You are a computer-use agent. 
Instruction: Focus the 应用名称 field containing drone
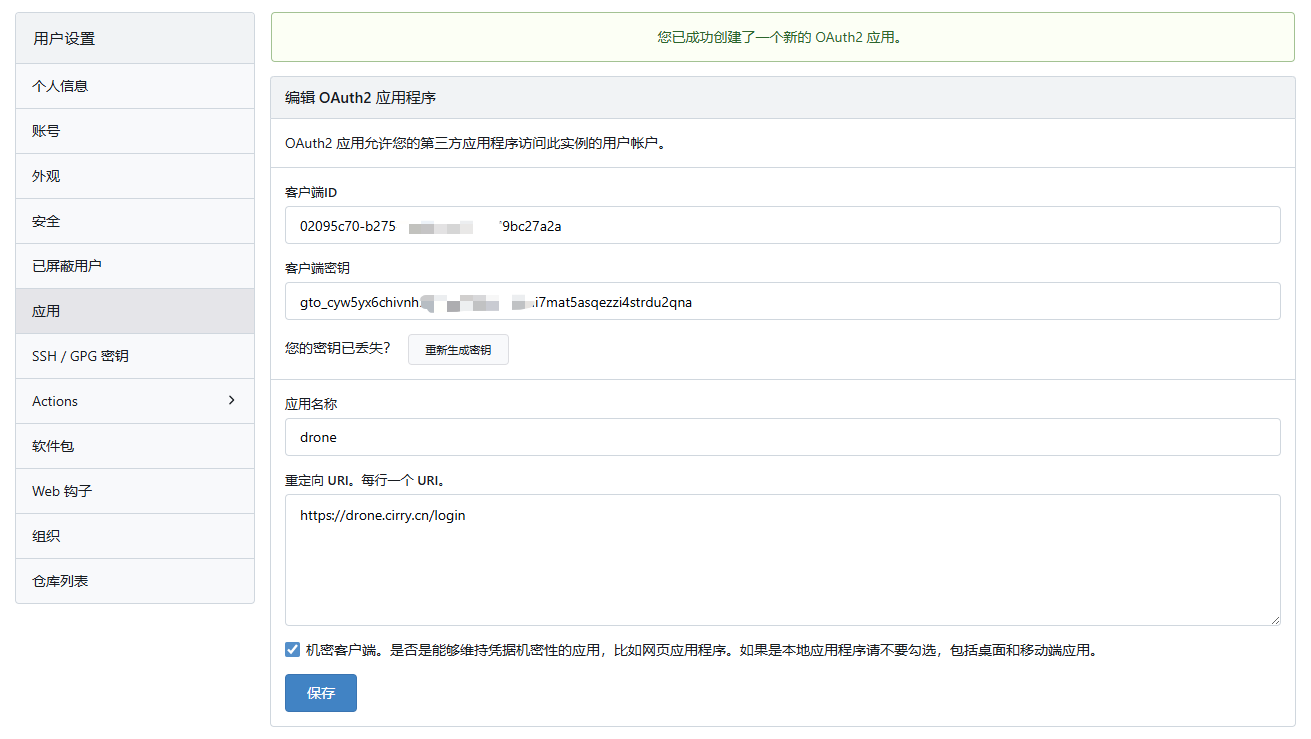[782, 437]
